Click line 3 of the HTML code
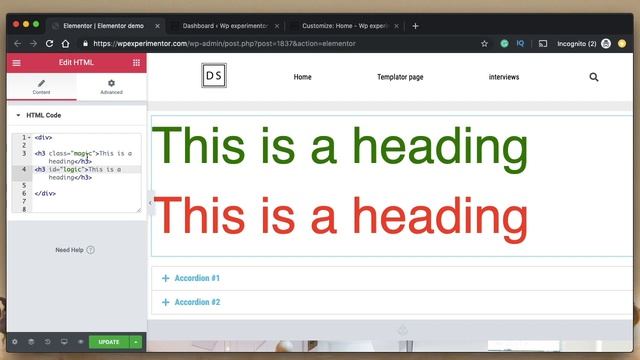 click(83, 158)
